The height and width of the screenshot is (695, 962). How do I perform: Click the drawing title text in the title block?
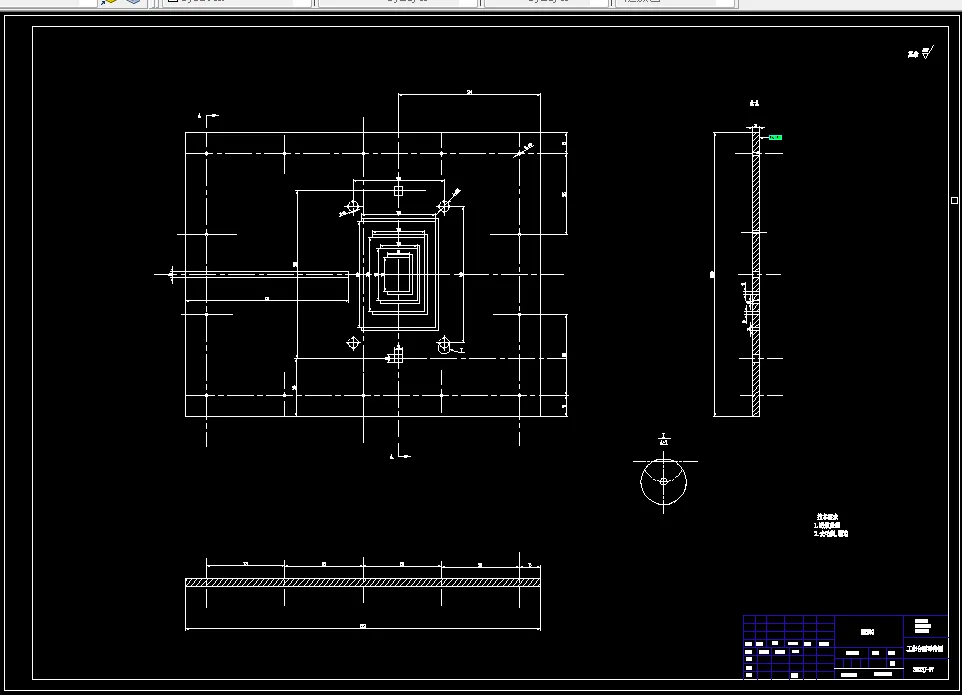[x=925, y=648]
